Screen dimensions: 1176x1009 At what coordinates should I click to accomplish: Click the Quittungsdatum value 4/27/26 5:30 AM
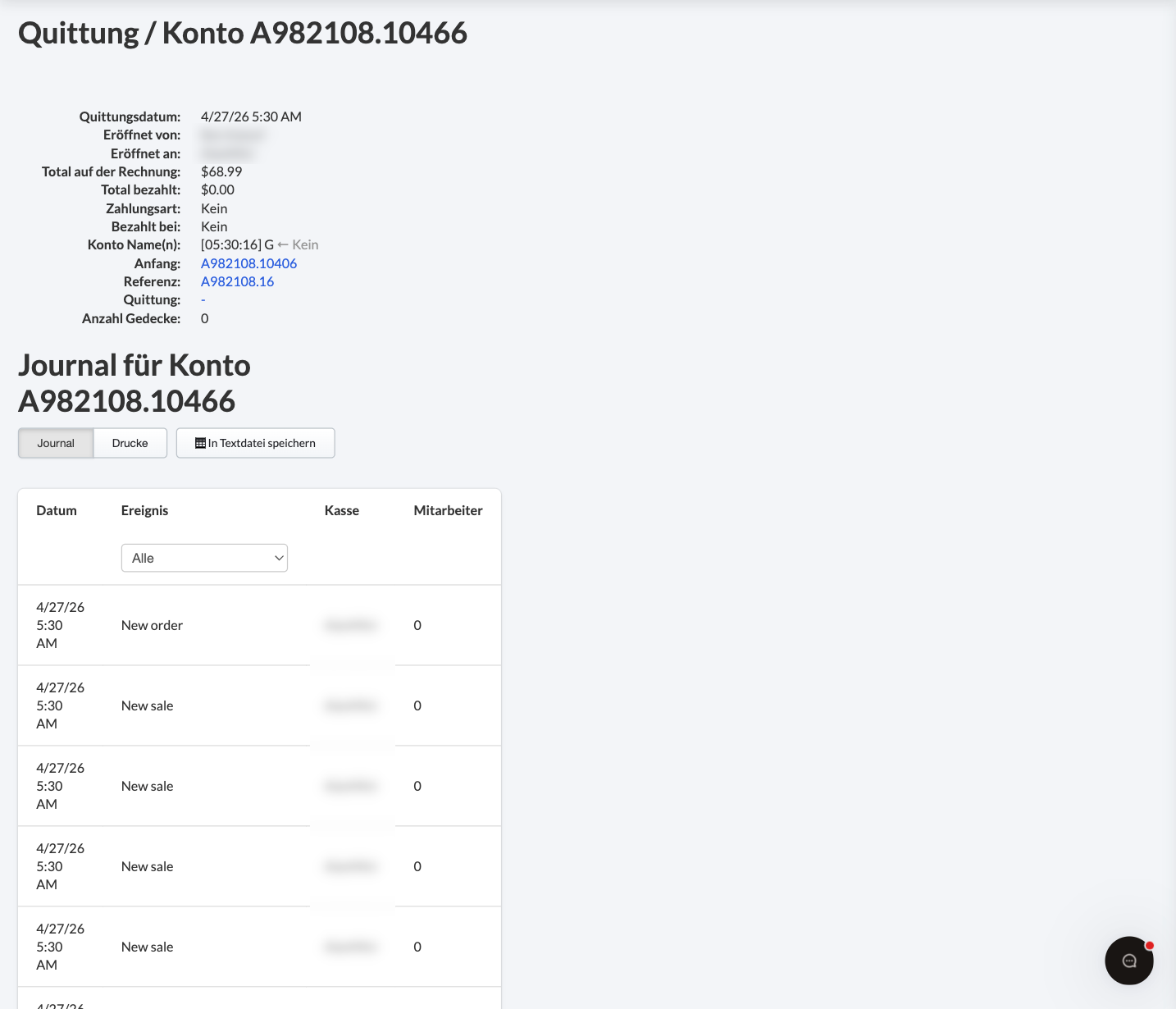pos(251,116)
